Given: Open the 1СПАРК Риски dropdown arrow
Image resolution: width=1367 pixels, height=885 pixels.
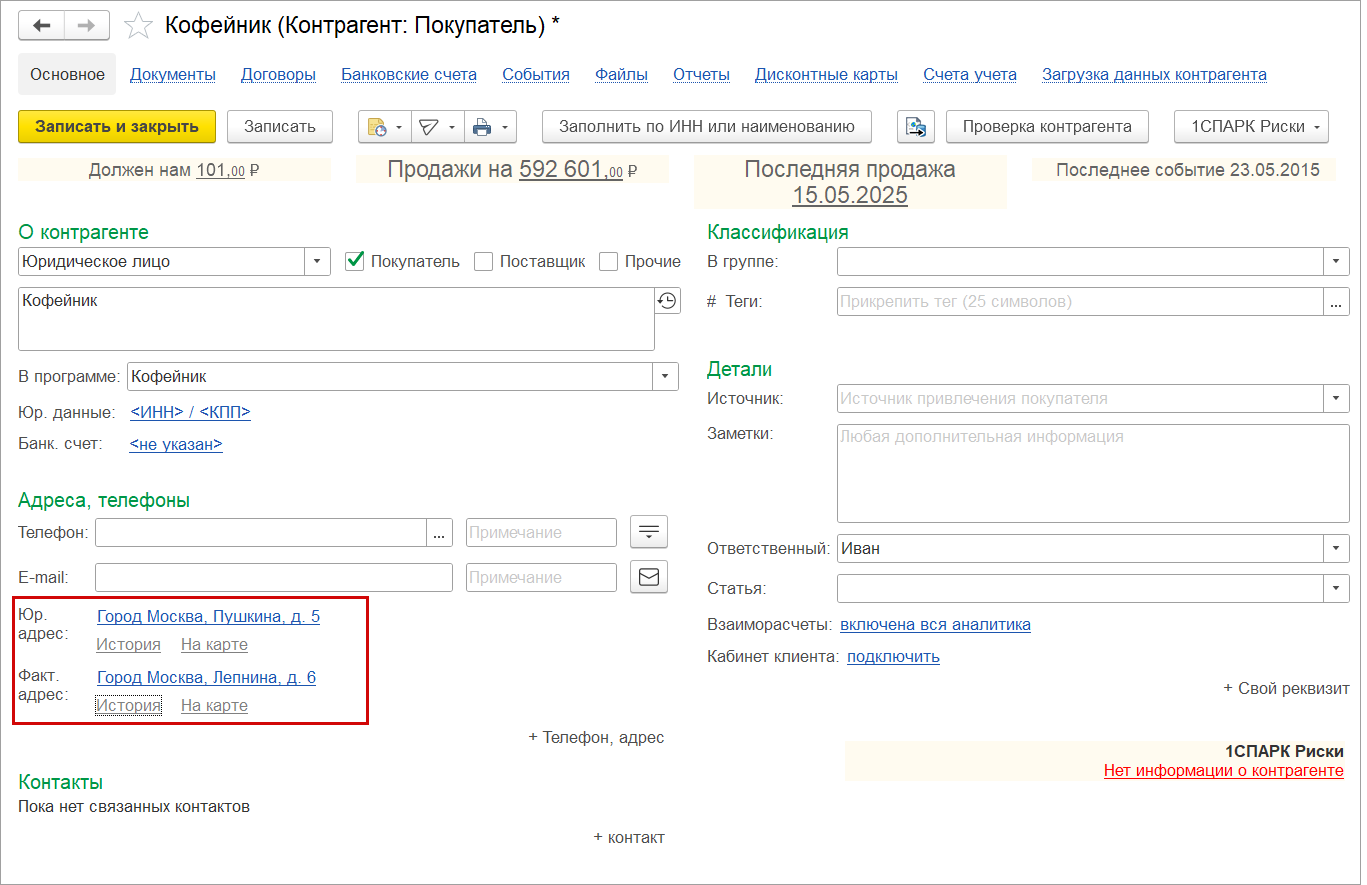Looking at the screenshot, I should click(x=1317, y=127).
